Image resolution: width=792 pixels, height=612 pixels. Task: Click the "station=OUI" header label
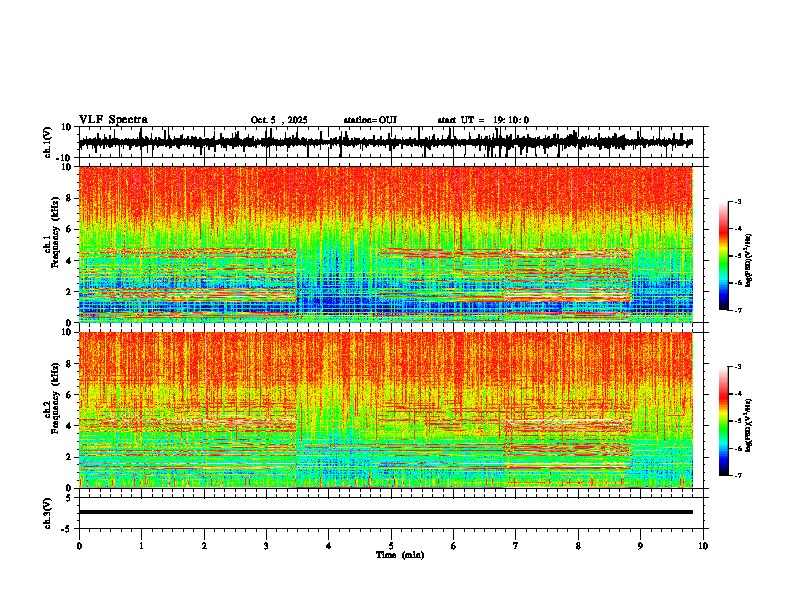[x=370, y=120]
